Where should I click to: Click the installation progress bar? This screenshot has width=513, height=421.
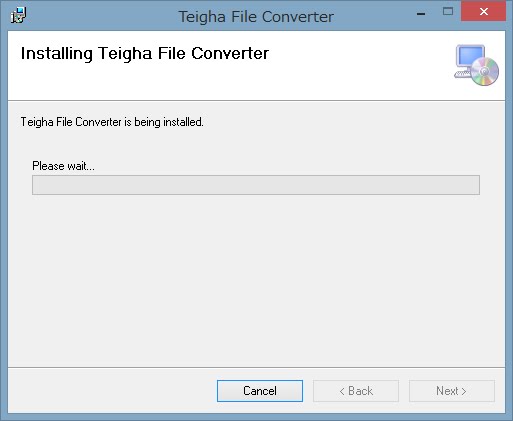coord(256,185)
